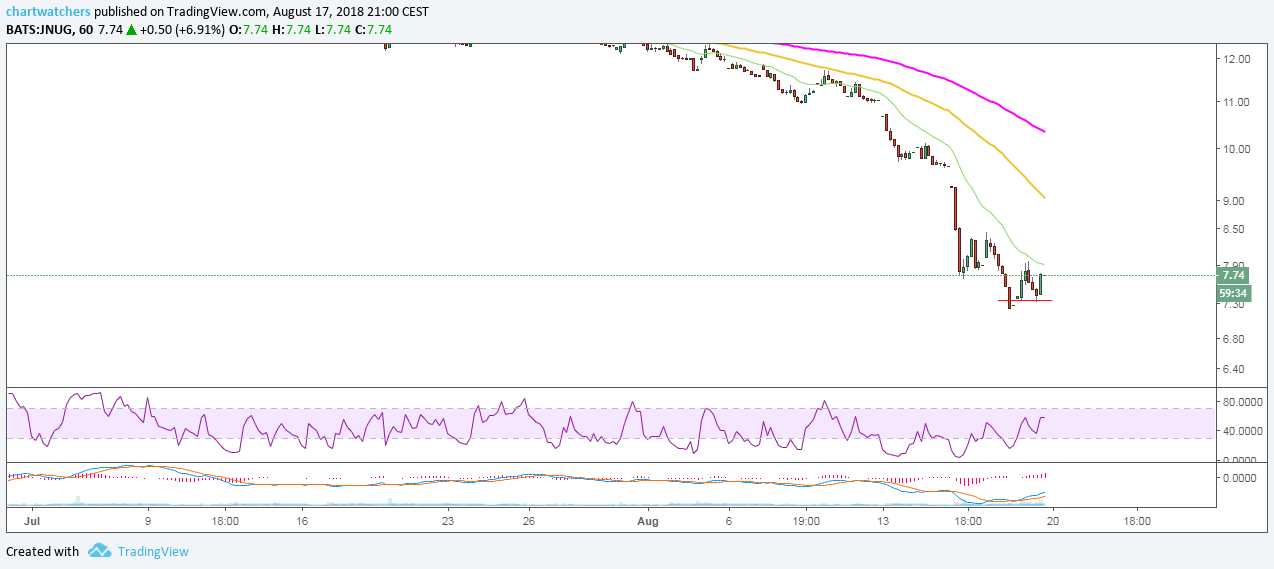Click the +0.50 (+6.91%) change value

(x=181, y=30)
